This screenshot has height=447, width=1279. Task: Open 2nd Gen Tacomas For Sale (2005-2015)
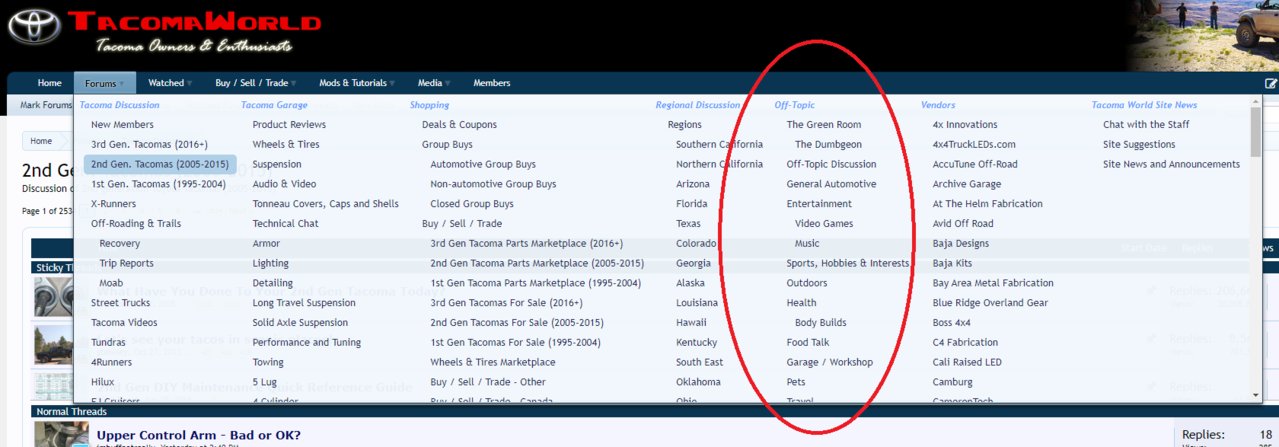pyautogui.click(x=516, y=323)
